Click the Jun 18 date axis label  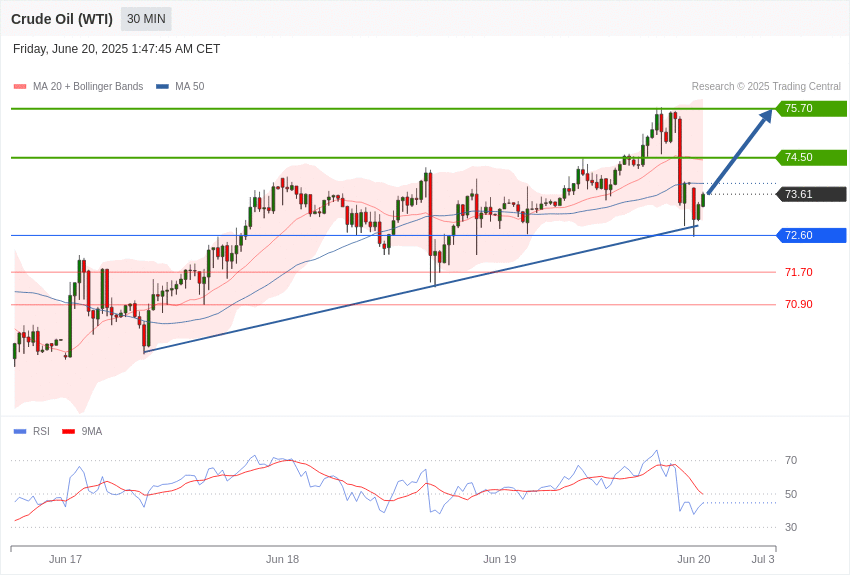coord(282,559)
